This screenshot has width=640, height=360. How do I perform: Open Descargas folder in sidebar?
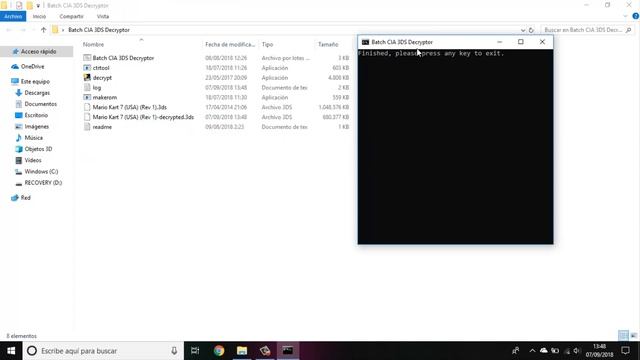click(x=37, y=93)
